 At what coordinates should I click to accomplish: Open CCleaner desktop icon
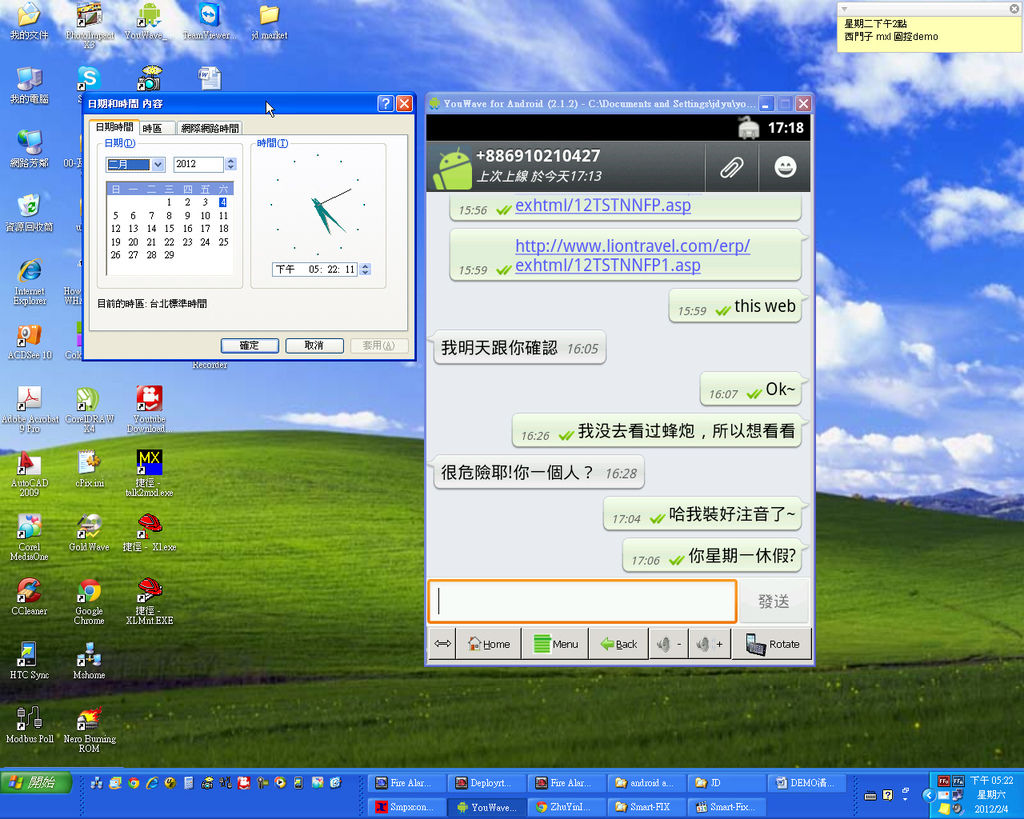[x=29, y=597]
